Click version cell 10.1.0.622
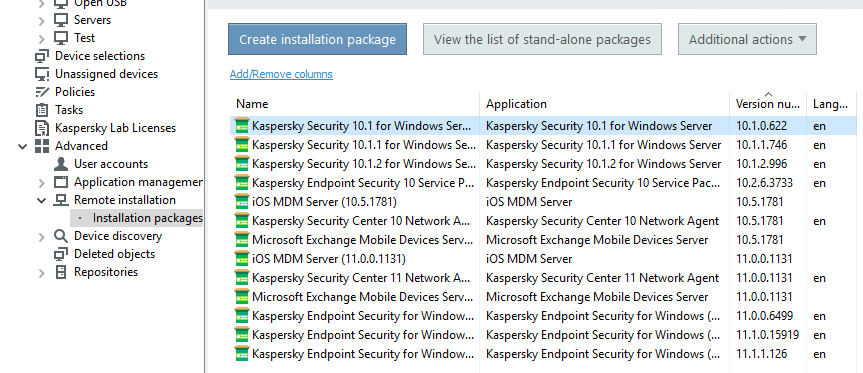 pos(761,126)
